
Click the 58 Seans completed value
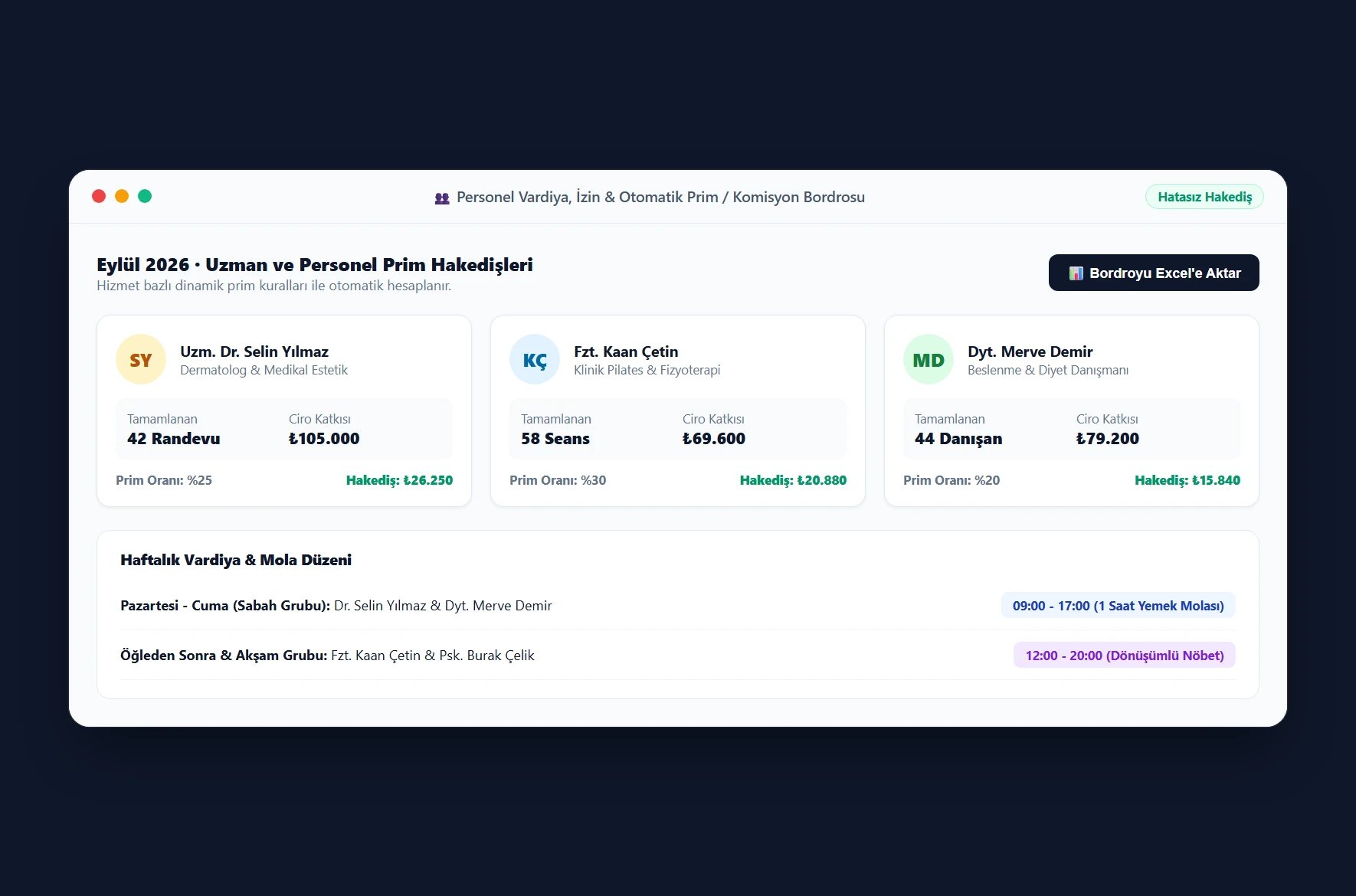[555, 439]
